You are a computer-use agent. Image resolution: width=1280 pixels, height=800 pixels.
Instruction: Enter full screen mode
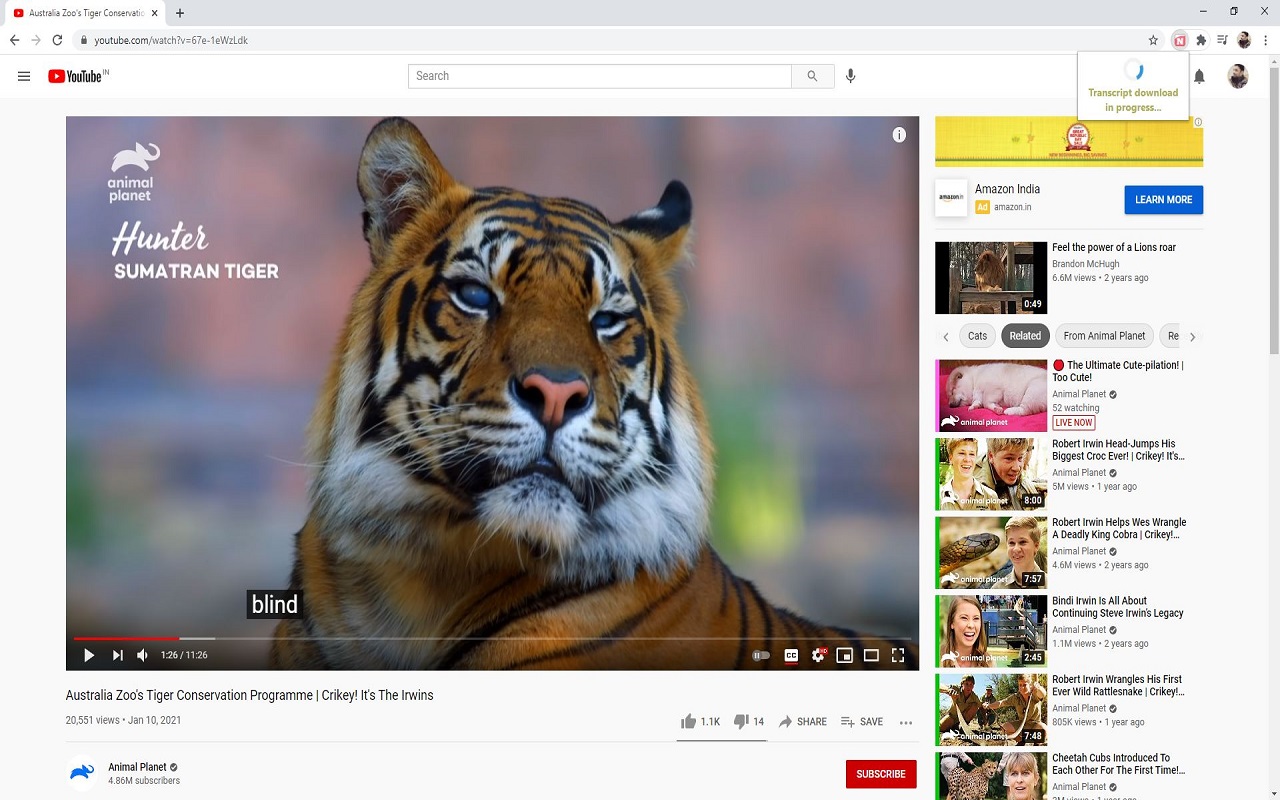pyautogui.click(x=898, y=655)
